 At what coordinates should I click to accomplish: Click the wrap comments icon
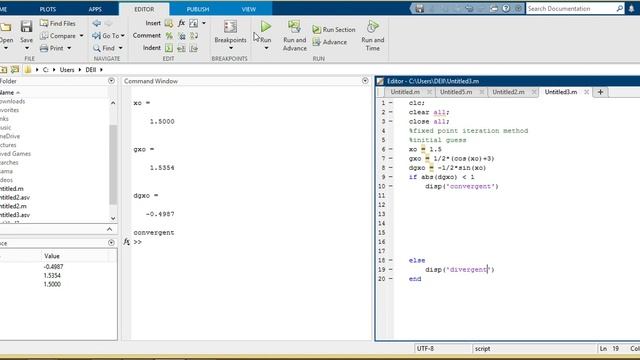[194, 36]
